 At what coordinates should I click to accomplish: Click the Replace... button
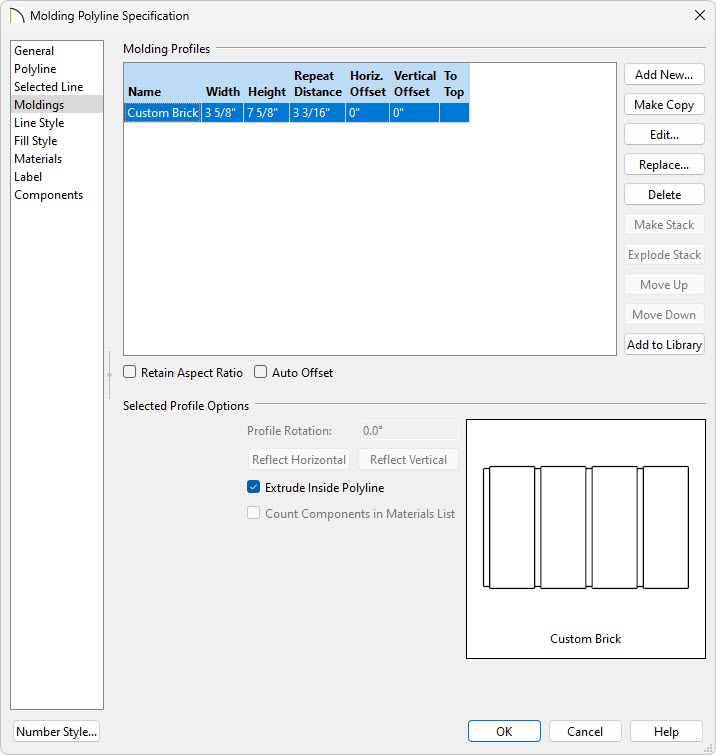click(x=664, y=165)
